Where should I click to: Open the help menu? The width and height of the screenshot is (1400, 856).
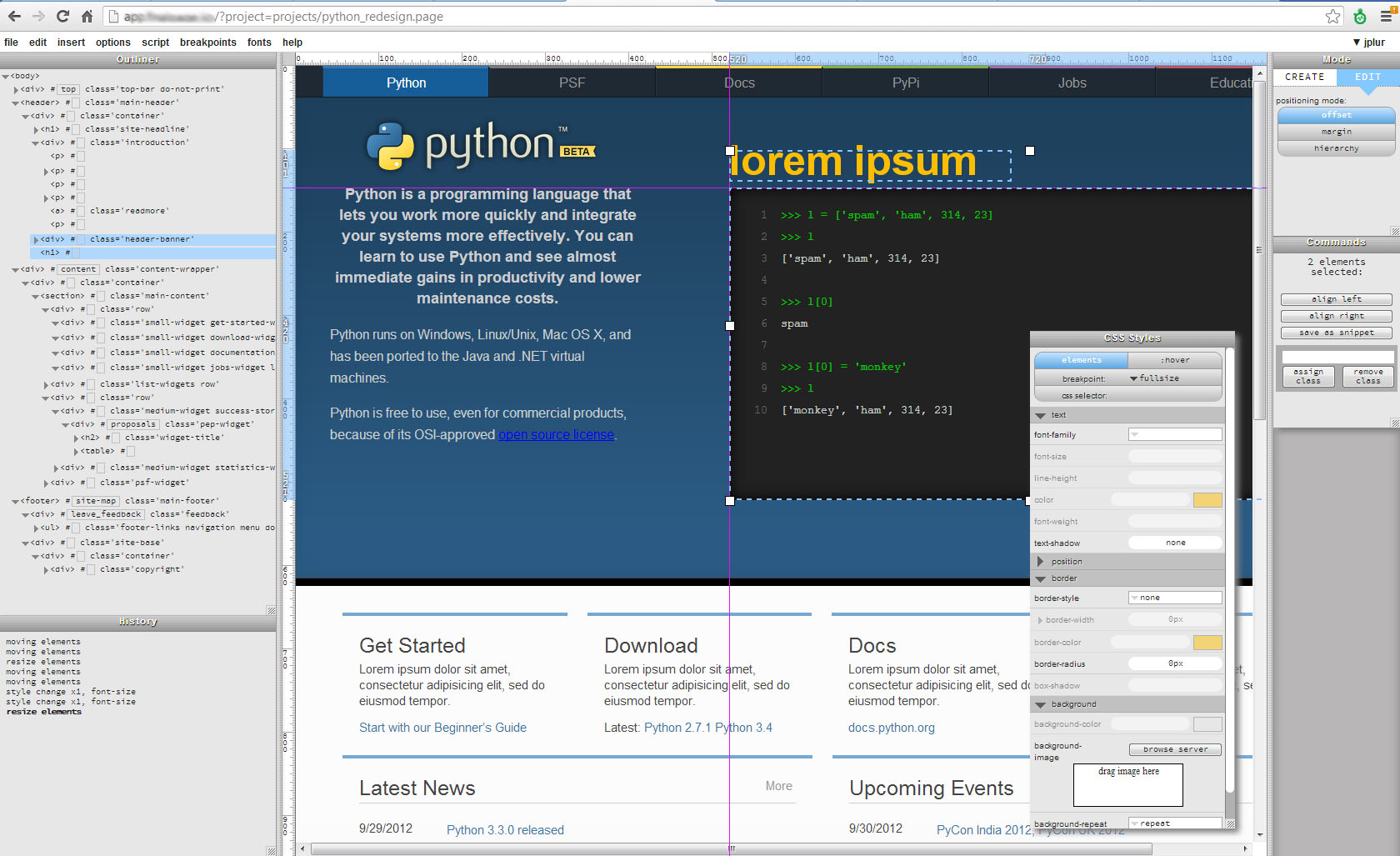tap(292, 43)
